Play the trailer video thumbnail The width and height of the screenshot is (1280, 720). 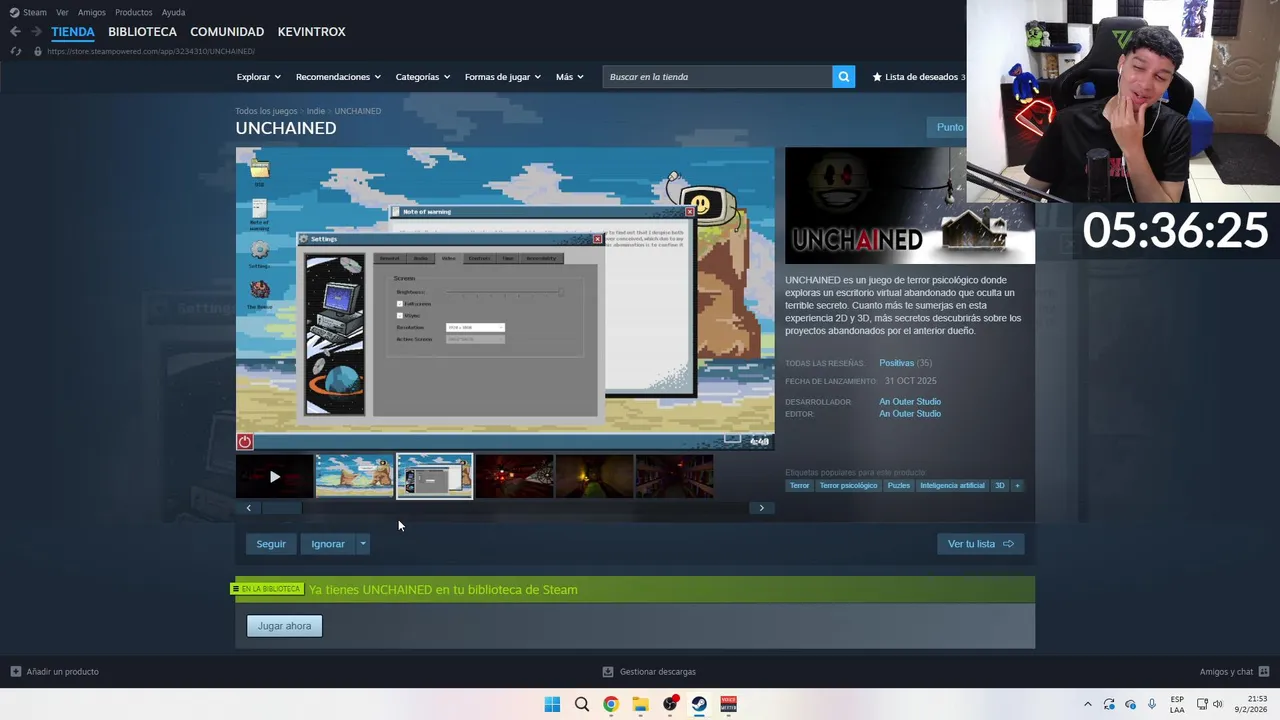point(274,477)
